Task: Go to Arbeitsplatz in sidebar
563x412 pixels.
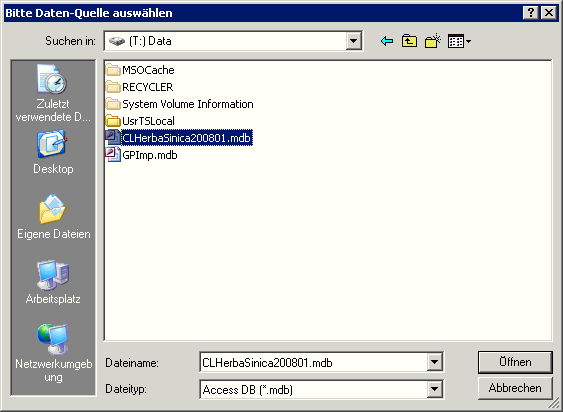Action: [53, 282]
